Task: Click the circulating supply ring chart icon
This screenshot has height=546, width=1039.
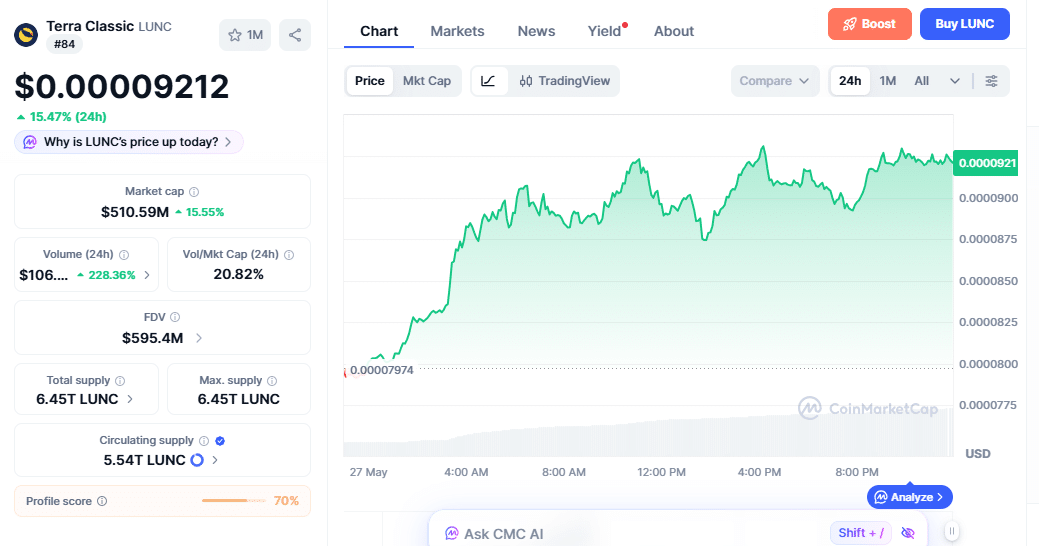Action: pos(197,460)
